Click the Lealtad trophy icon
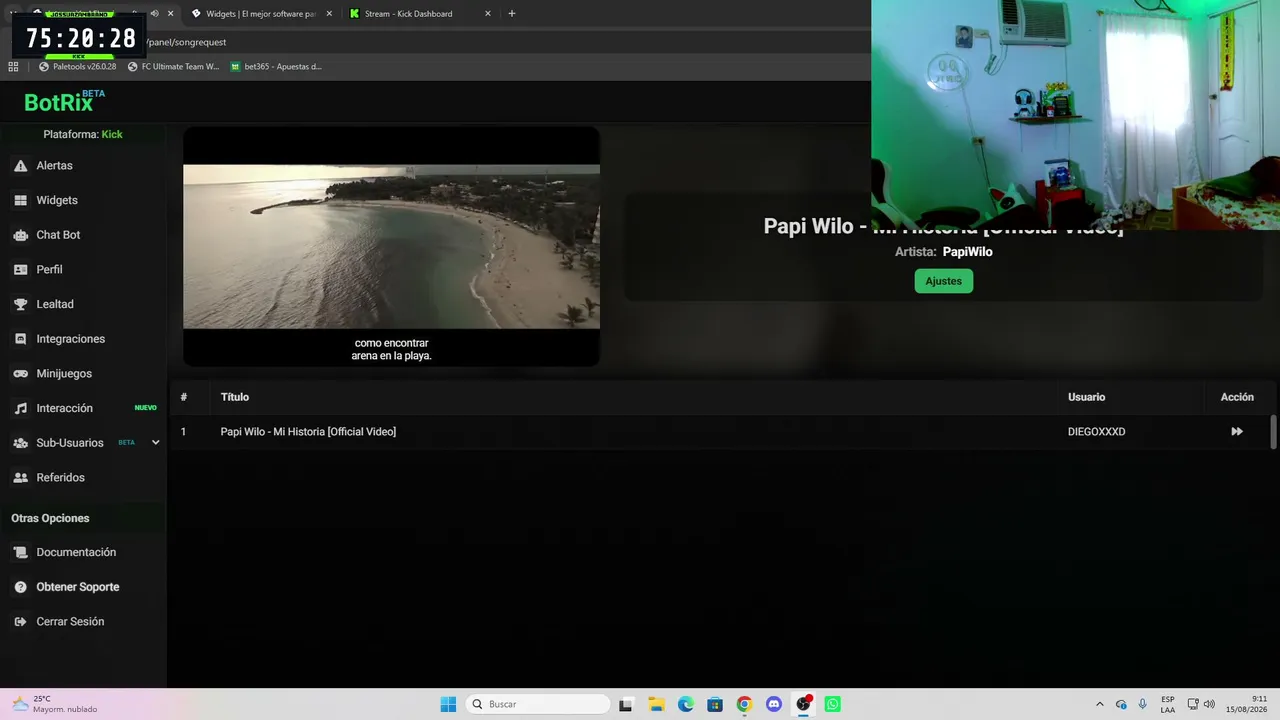Viewport: 1280px width, 720px height. click(20, 304)
